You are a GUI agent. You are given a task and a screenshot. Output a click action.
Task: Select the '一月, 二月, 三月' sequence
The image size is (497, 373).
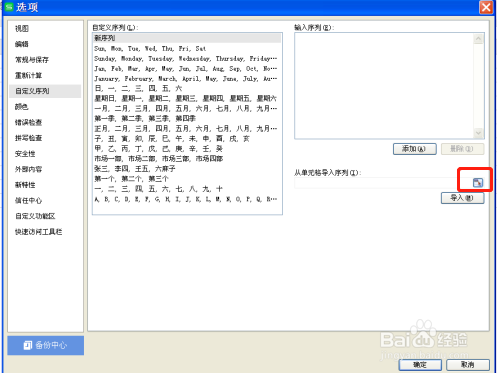point(187,109)
